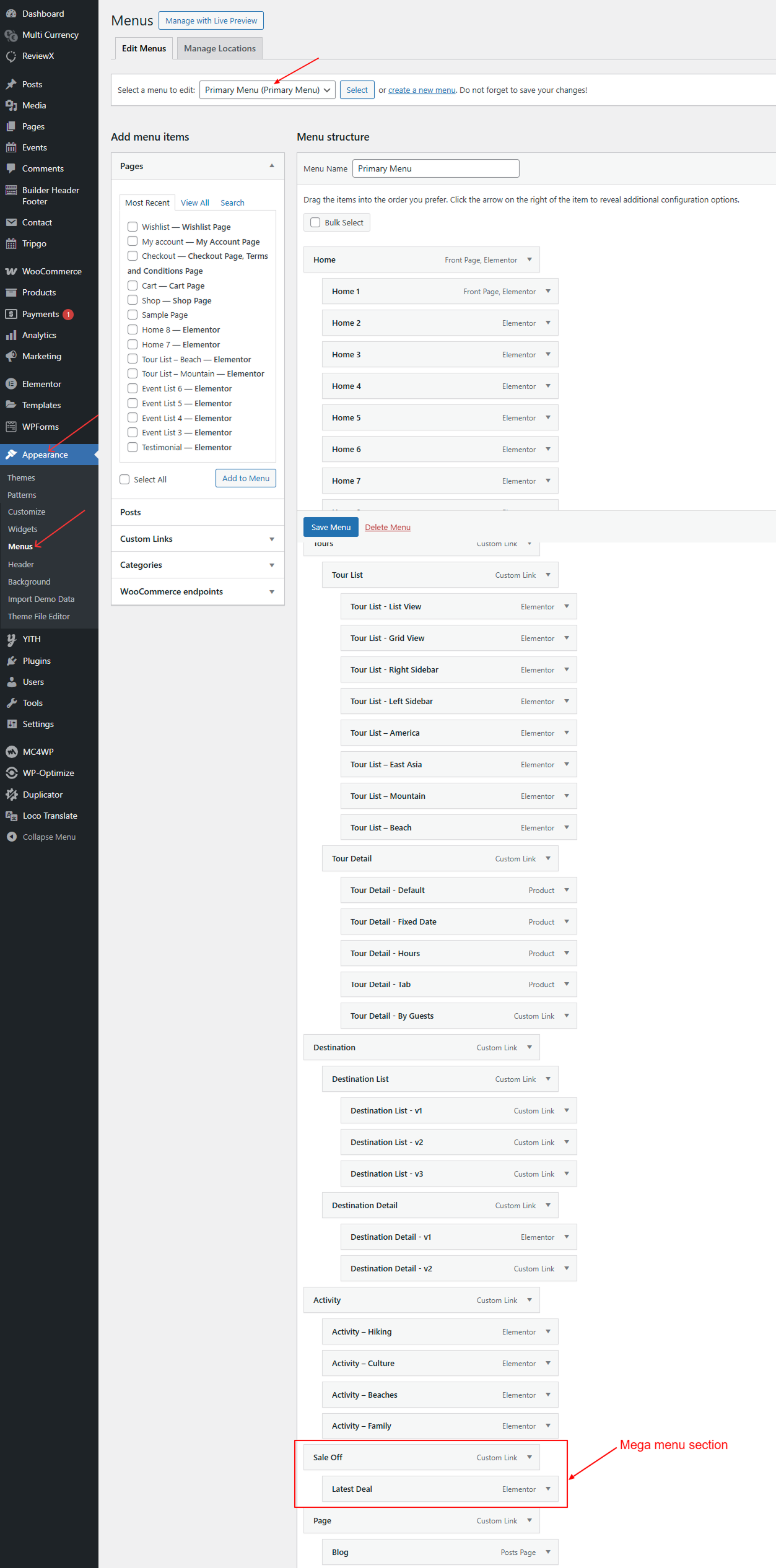776x1568 pixels.
Task: Open WP-Optimize sidebar icon
Action: [11, 773]
